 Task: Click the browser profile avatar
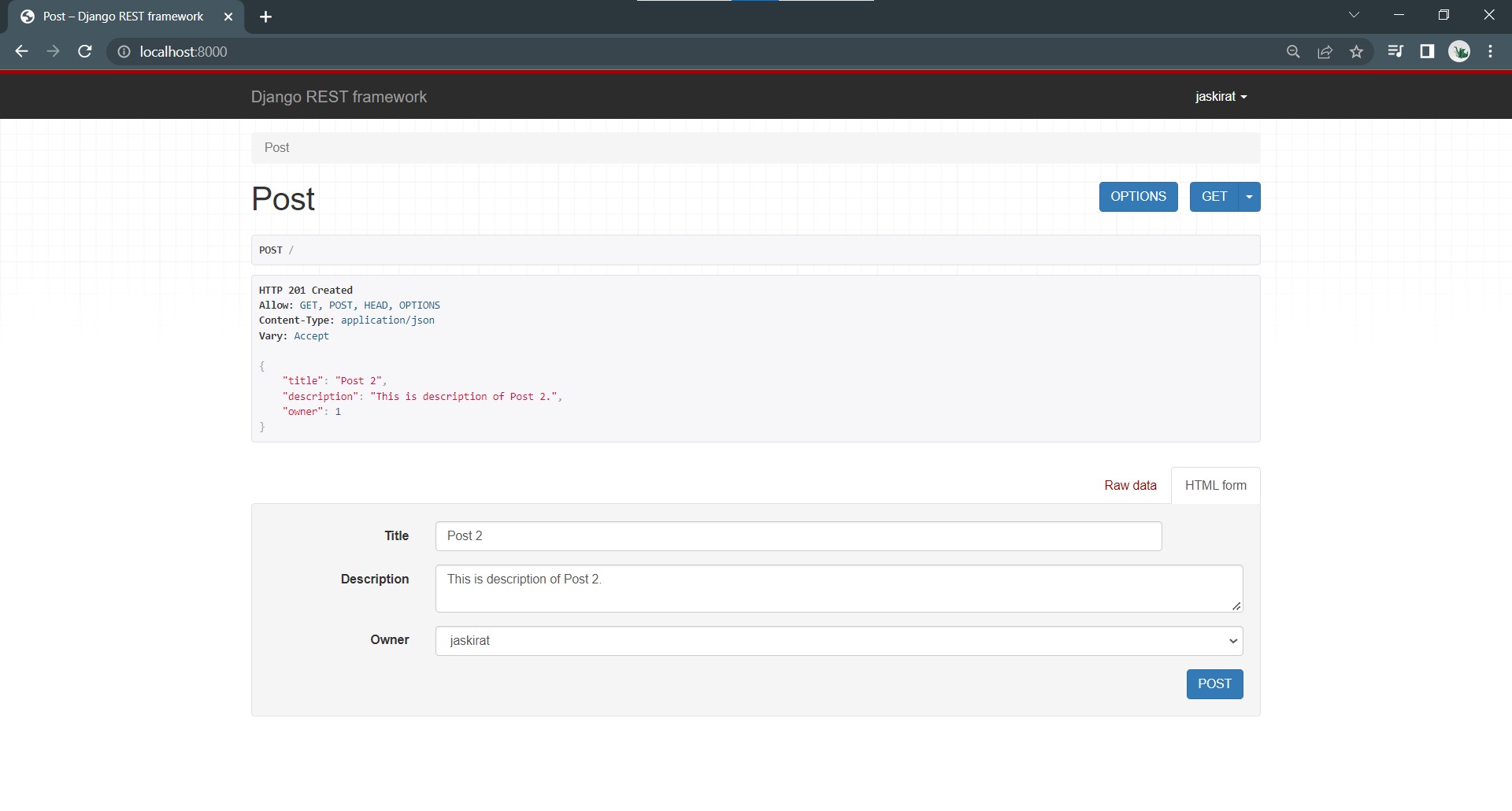[x=1460, y=51]
